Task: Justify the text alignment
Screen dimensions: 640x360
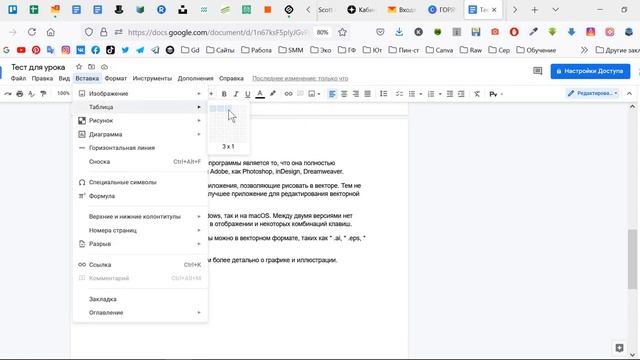Action: point(367,94)
